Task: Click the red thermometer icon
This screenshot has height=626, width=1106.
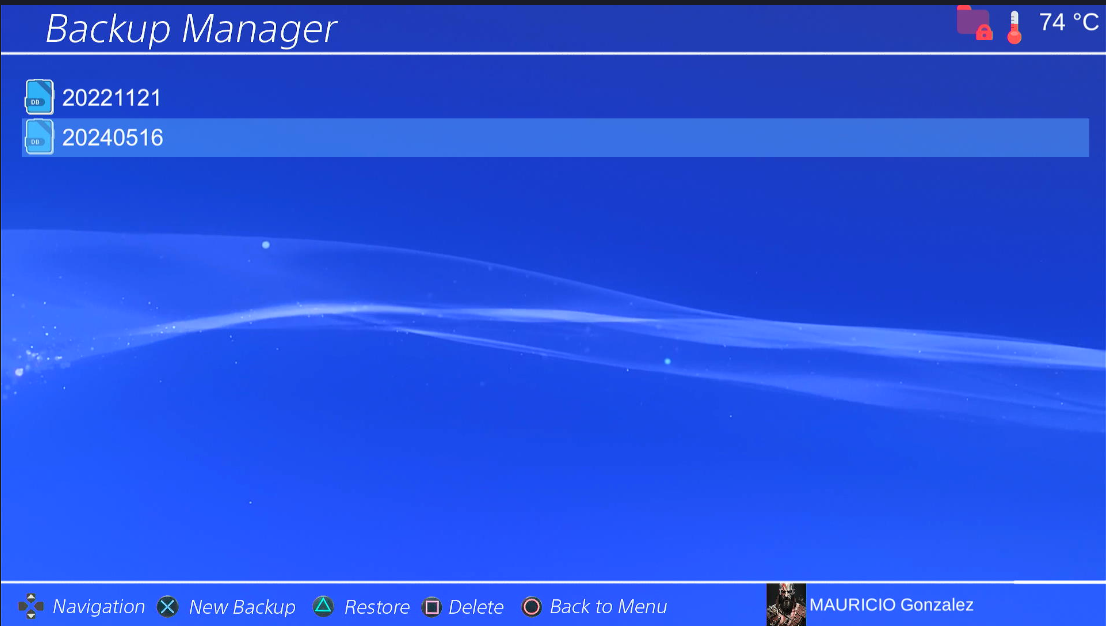Action: pyautogui.click(x=1014, y=26)
